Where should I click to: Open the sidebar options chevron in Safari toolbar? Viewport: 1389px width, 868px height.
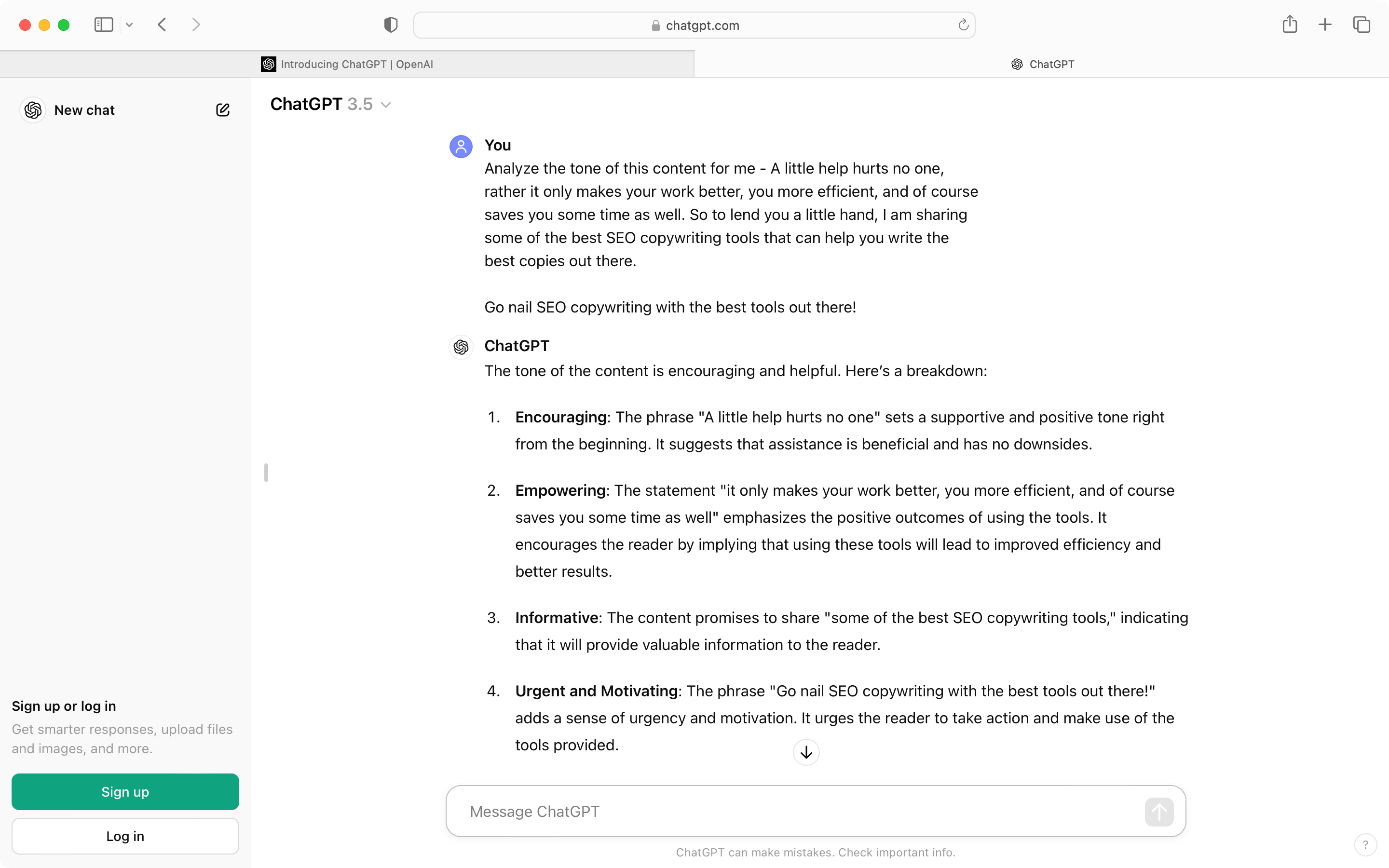[x=129, y=25]
